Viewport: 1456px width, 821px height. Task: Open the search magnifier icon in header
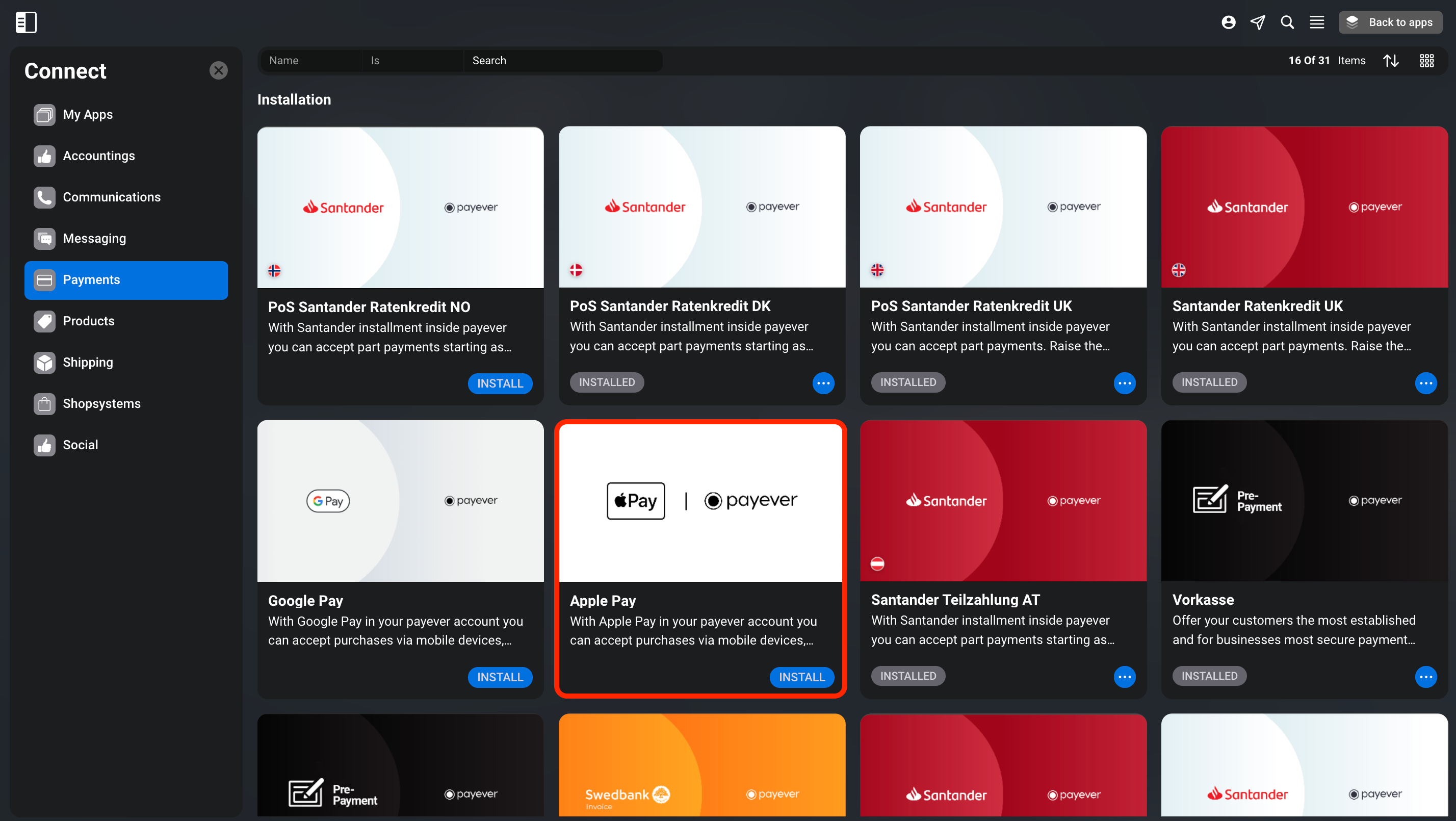pyautogui.click(x=1287, y=22)
